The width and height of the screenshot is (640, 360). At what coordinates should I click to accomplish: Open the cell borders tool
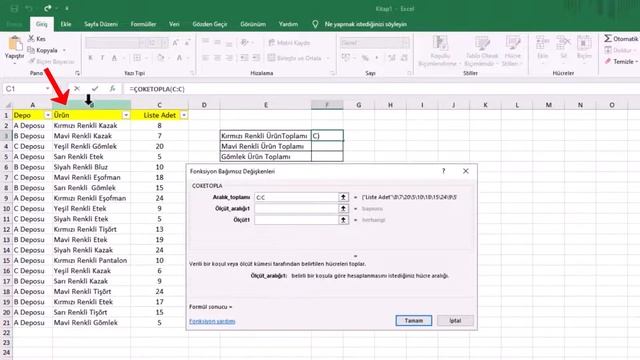(137, 58)
